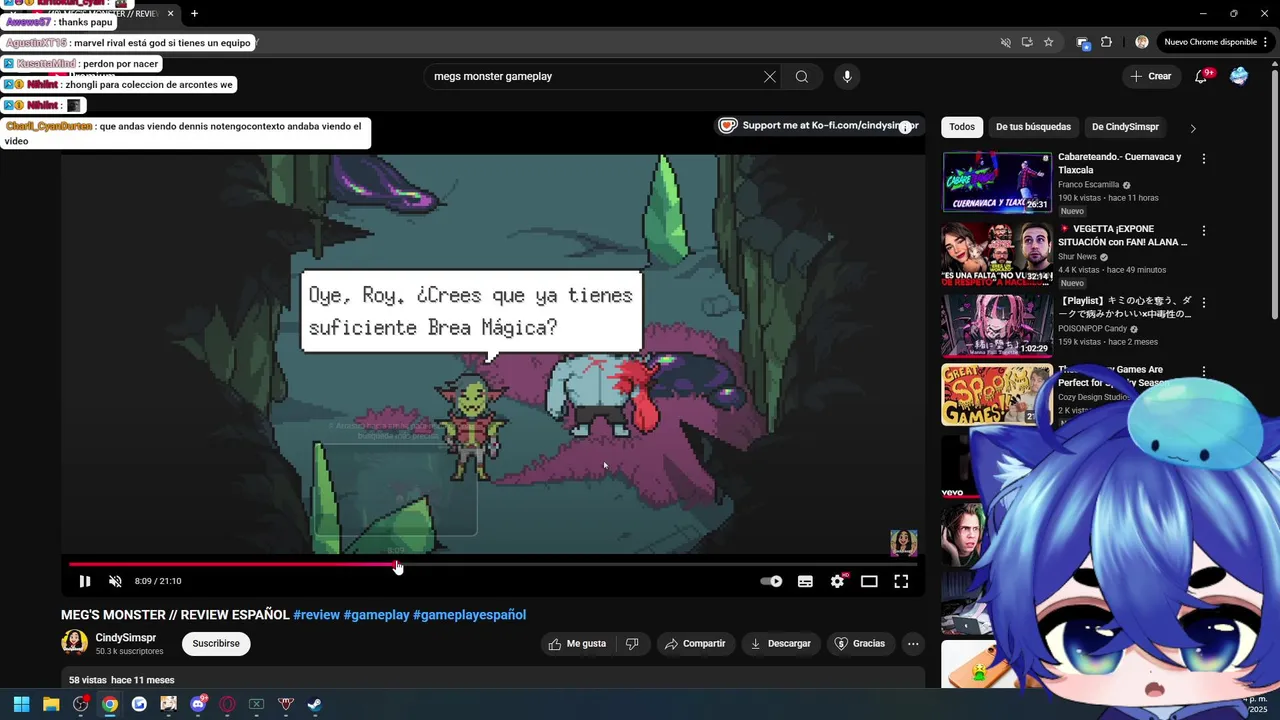Open the POISONPOP Candy playlist thumbnail
Screen dimensions: 1280x720
997,326
